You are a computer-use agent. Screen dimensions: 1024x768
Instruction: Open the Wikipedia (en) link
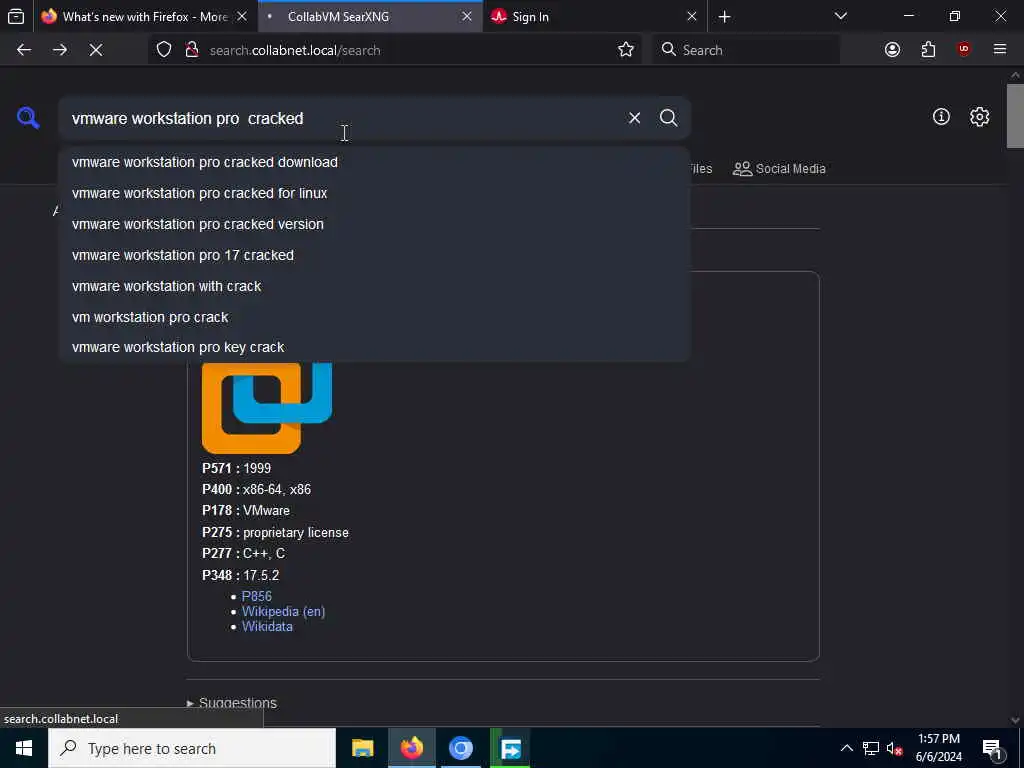pyautogui.click(x=283, y=611)
